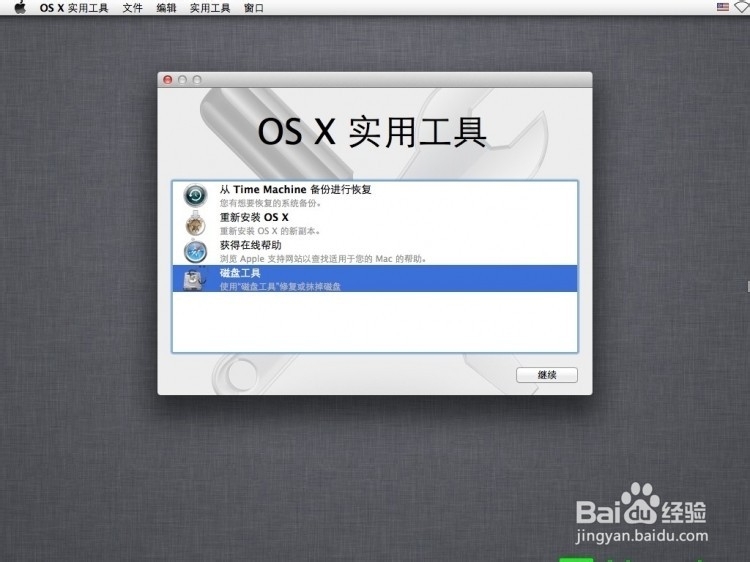
Task: Click the Disk Utility icon
Action: pyautogui.click(x=195, y=279)
